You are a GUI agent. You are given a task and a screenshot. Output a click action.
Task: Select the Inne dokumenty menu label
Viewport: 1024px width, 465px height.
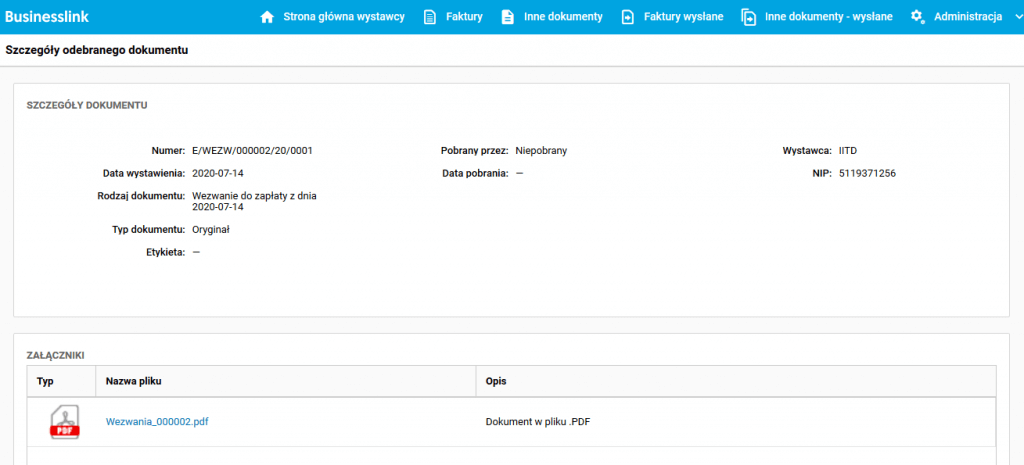coord(563,17)
